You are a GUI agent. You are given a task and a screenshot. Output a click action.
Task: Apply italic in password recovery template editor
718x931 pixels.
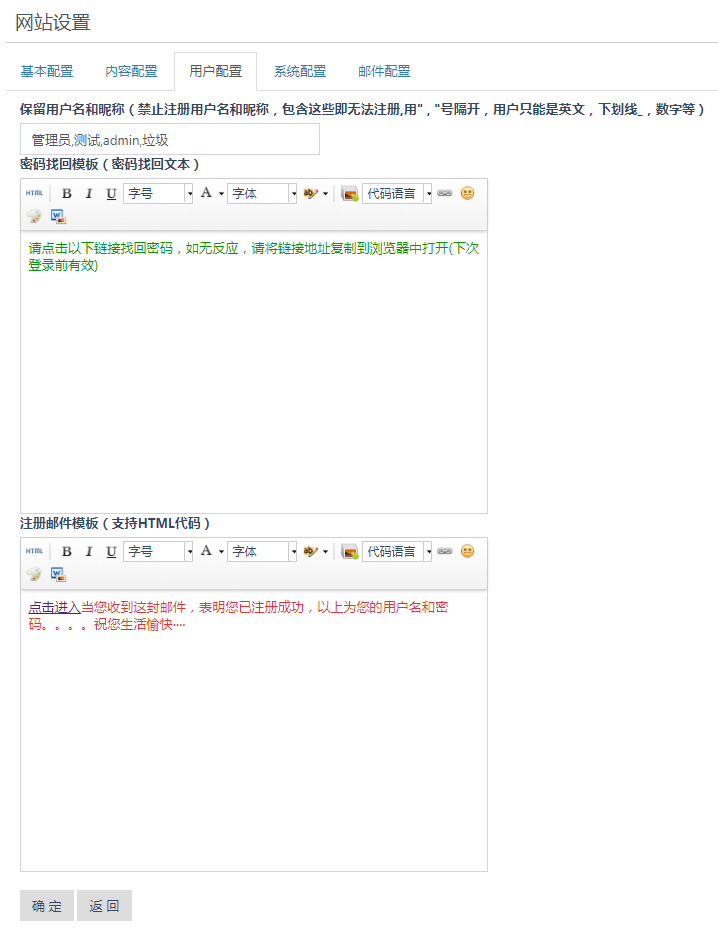[88, 193]
